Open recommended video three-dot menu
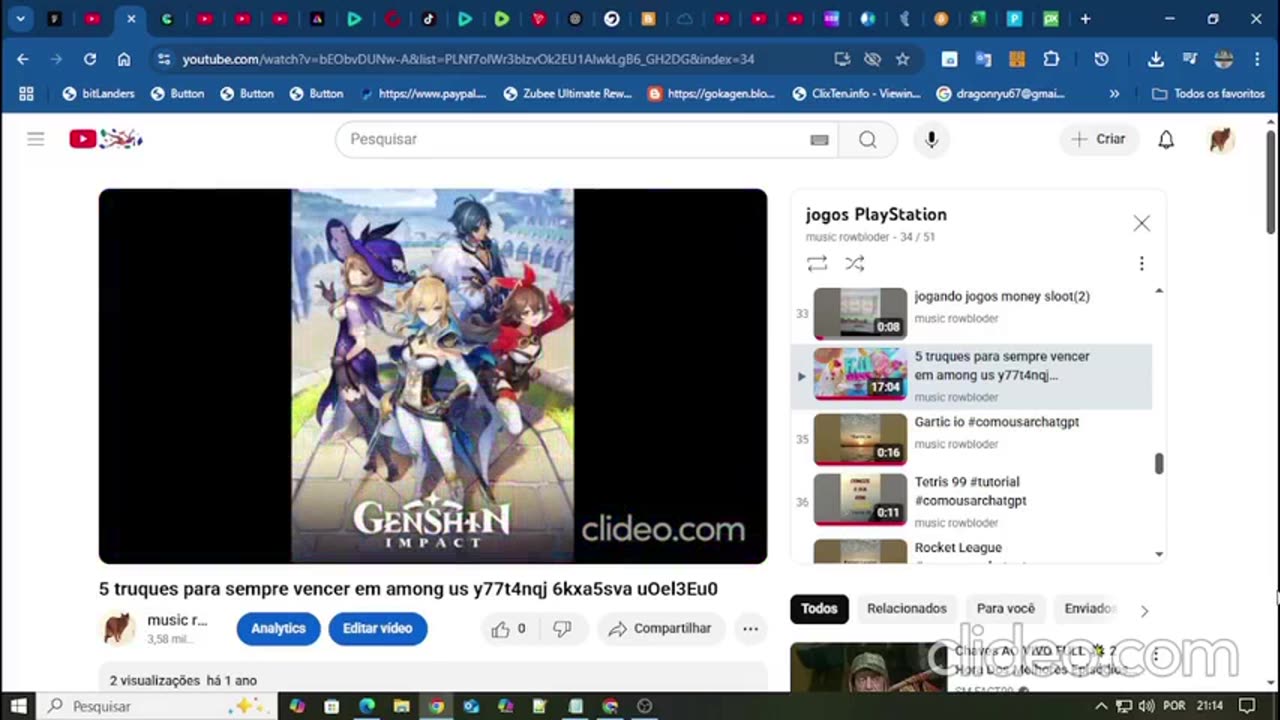 point(1156,656)
